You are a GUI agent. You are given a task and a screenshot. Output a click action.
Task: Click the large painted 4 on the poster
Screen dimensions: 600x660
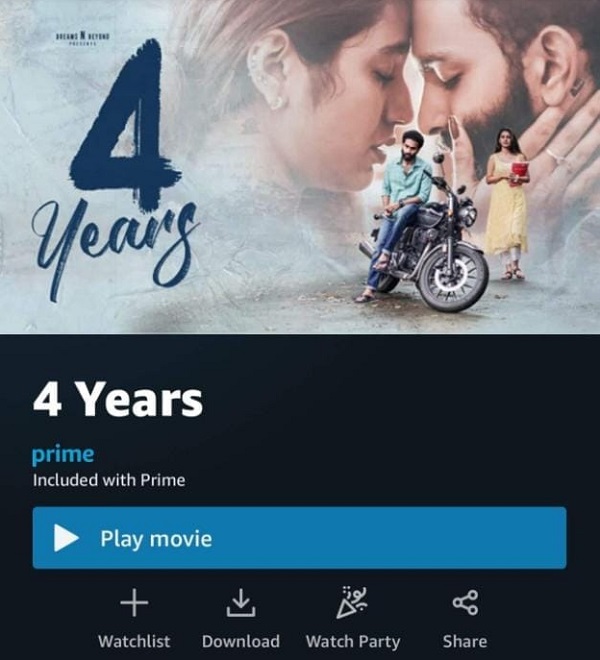click(125, 124)
